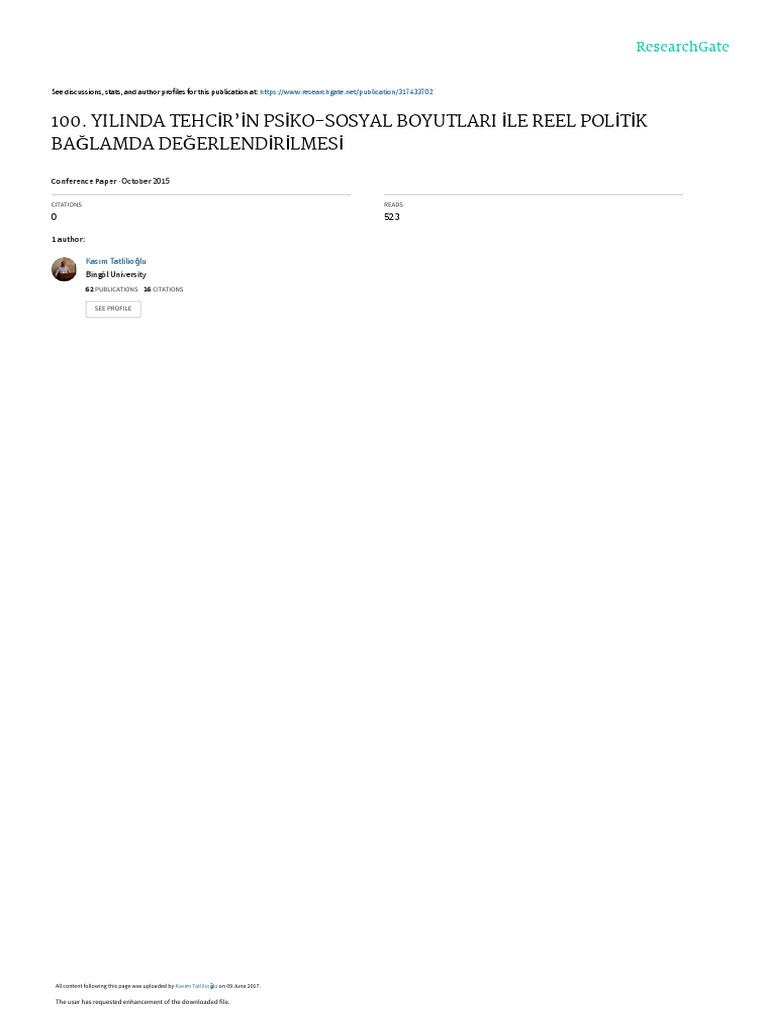The width and height of the screenshot is (768, 1024).
Task: Click the SEE PROFILE button
Action: (113, 309)
